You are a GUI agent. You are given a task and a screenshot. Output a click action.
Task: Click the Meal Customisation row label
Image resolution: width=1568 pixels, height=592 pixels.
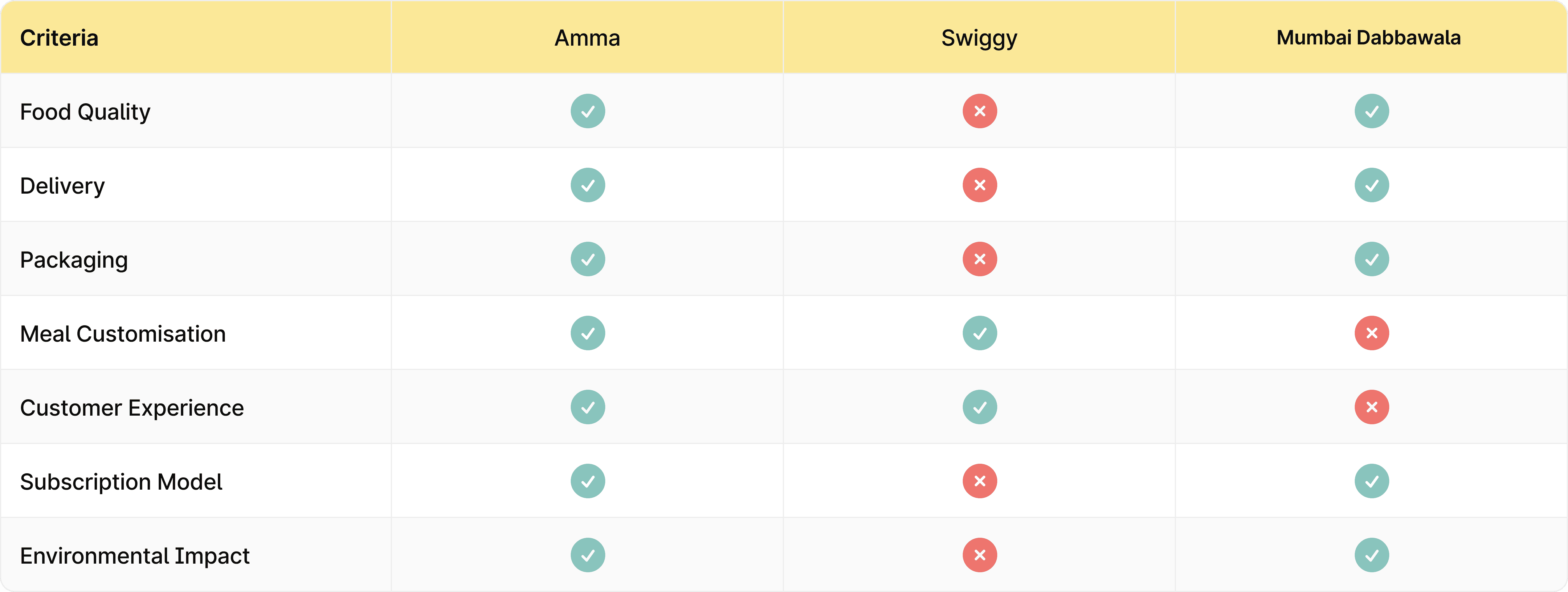tap(123, 334)
